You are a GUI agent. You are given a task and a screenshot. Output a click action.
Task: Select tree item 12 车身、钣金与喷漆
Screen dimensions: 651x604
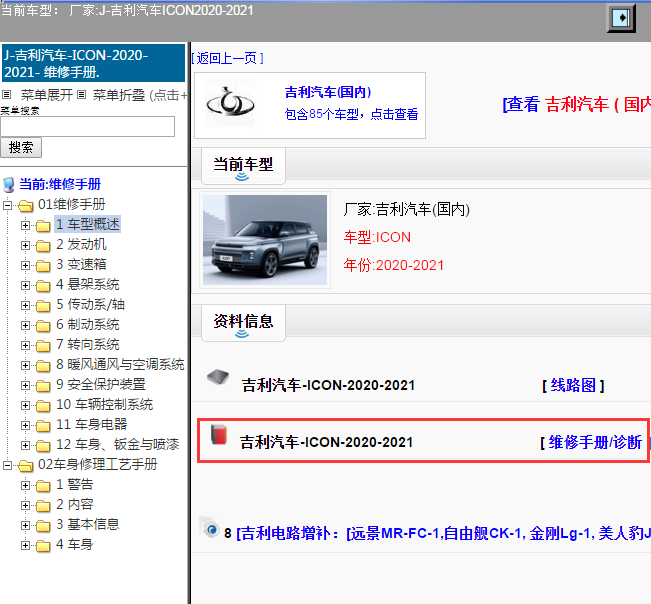click(x=117, y=444)
